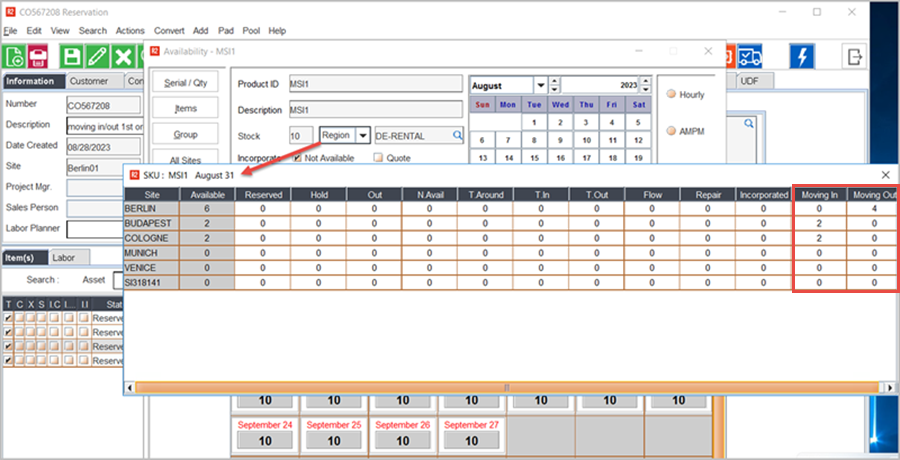The image size is (900, 460).
Task: Click the green Save disk icon
Action: pyautogui.click(x=71, y=57)
